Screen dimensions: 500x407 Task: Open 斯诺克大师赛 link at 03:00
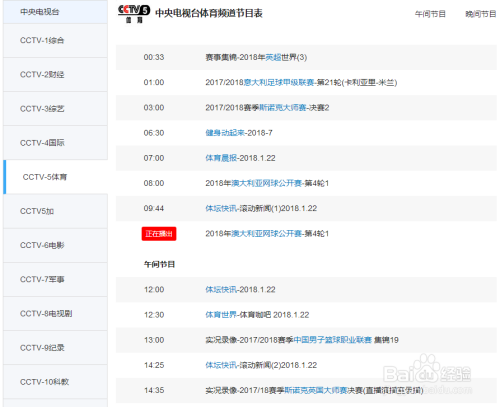[283, 108]
